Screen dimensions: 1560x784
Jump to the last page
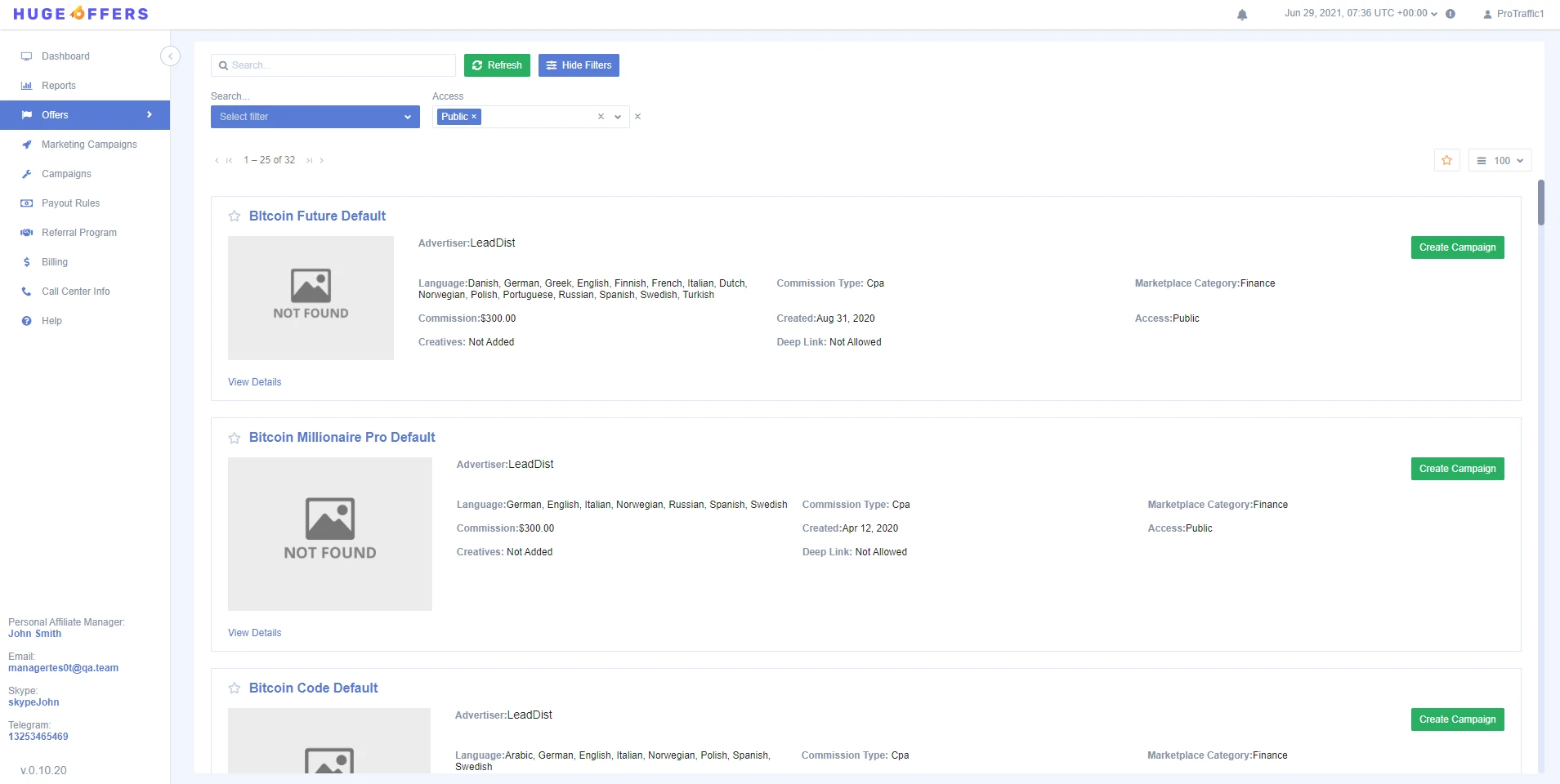[309, 160]
